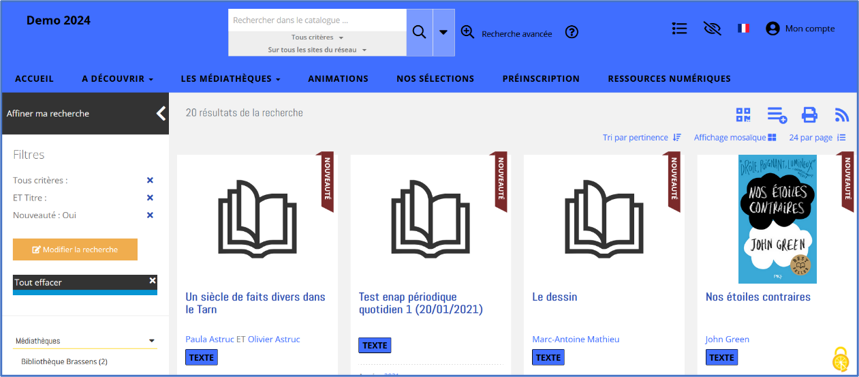Open cover placeholder of Un siècle de faits divers
Screen dimensions: 859x377
click(257, 218)
